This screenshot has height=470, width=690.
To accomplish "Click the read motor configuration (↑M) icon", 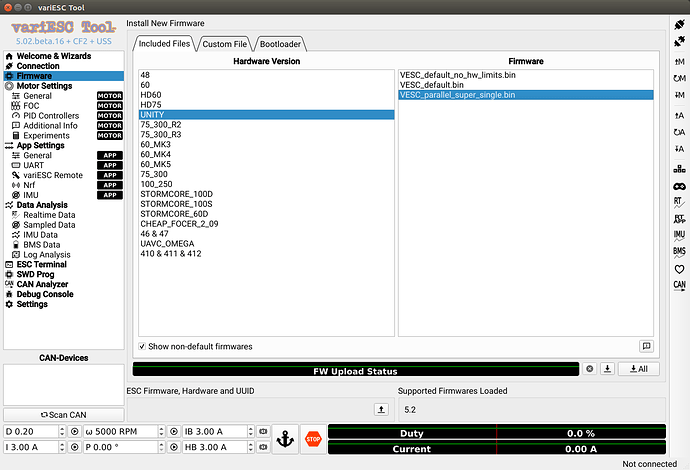I will coord(679,62).
